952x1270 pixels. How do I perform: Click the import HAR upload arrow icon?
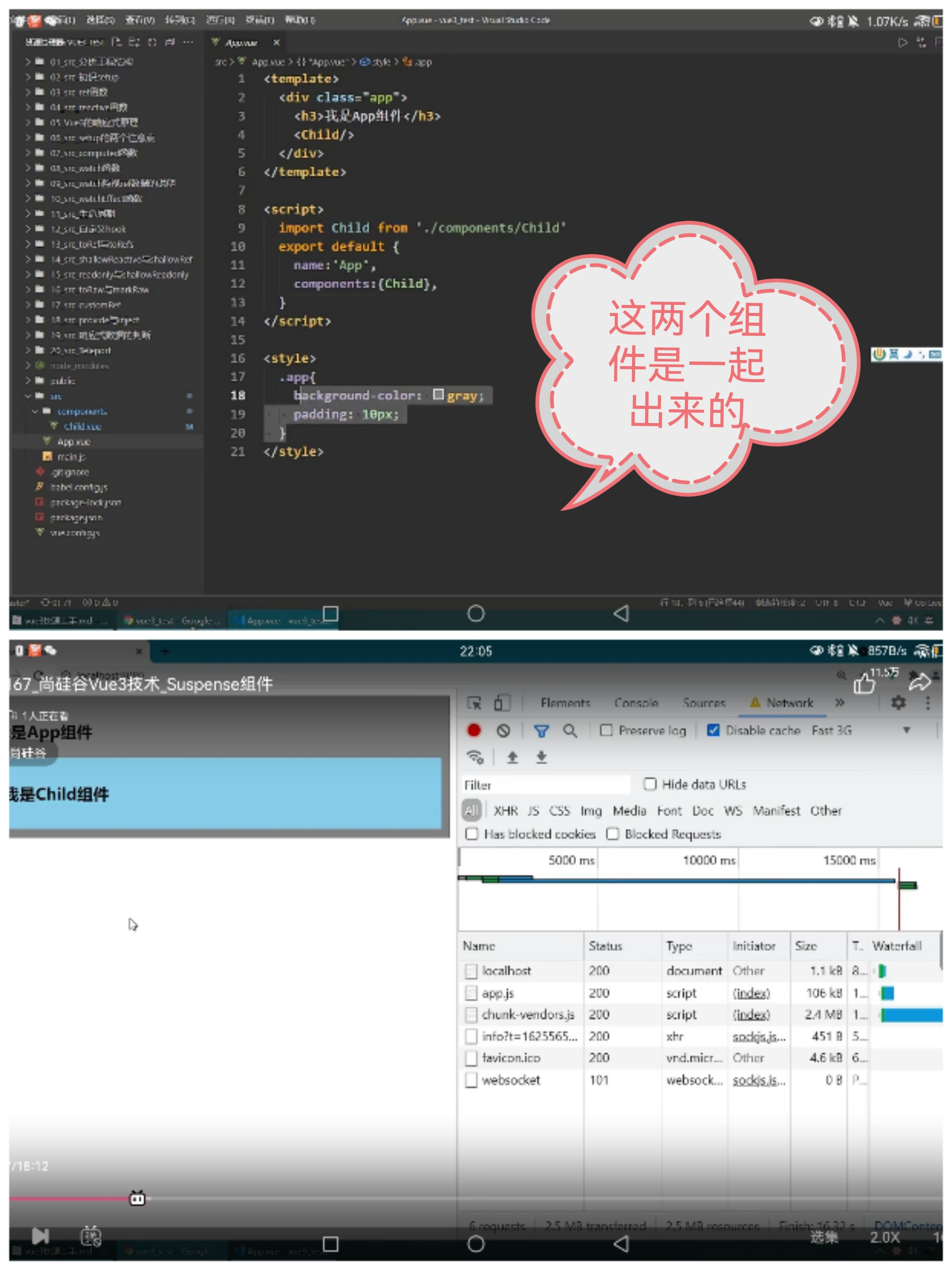[x=513, y=758]
